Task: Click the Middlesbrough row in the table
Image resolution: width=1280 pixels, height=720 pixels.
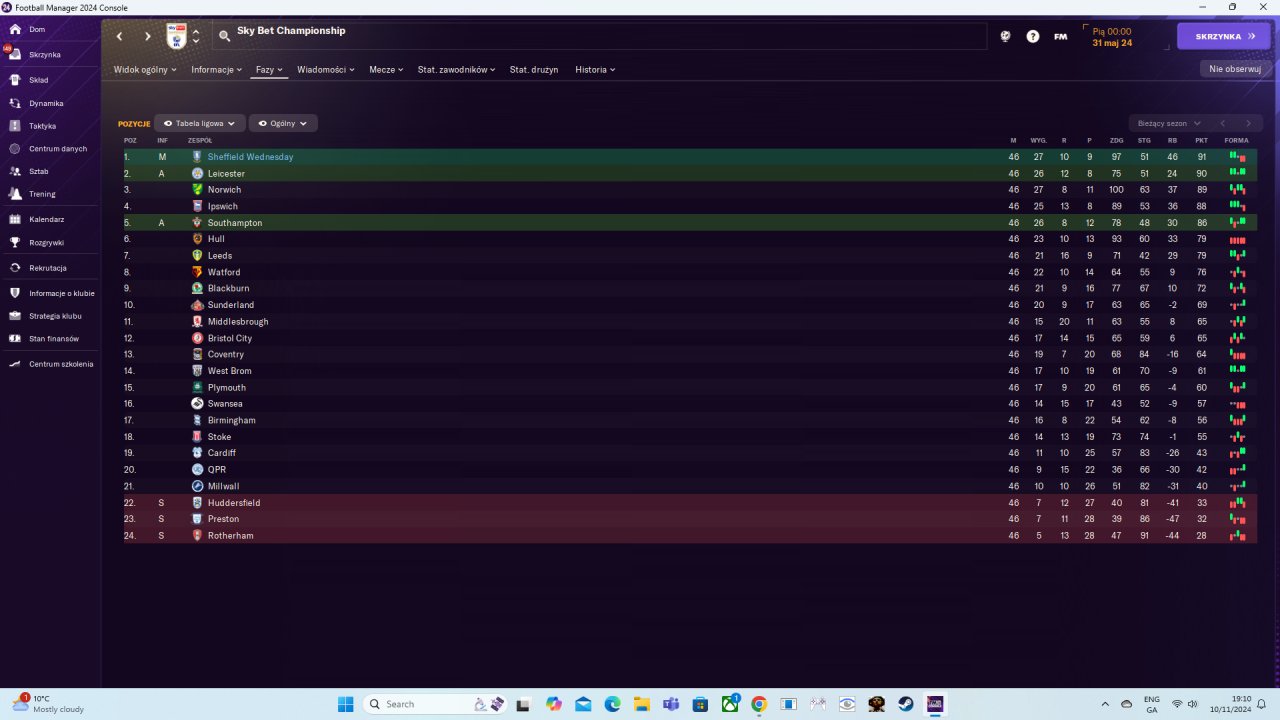Action: [690, 322]
